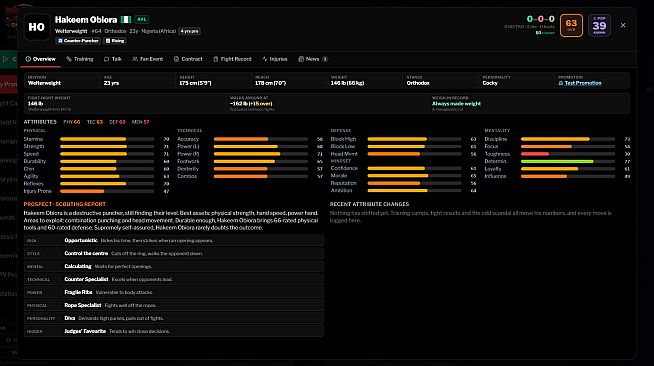
Task: Click the Contract document icon
Action: tap(176, 59)
